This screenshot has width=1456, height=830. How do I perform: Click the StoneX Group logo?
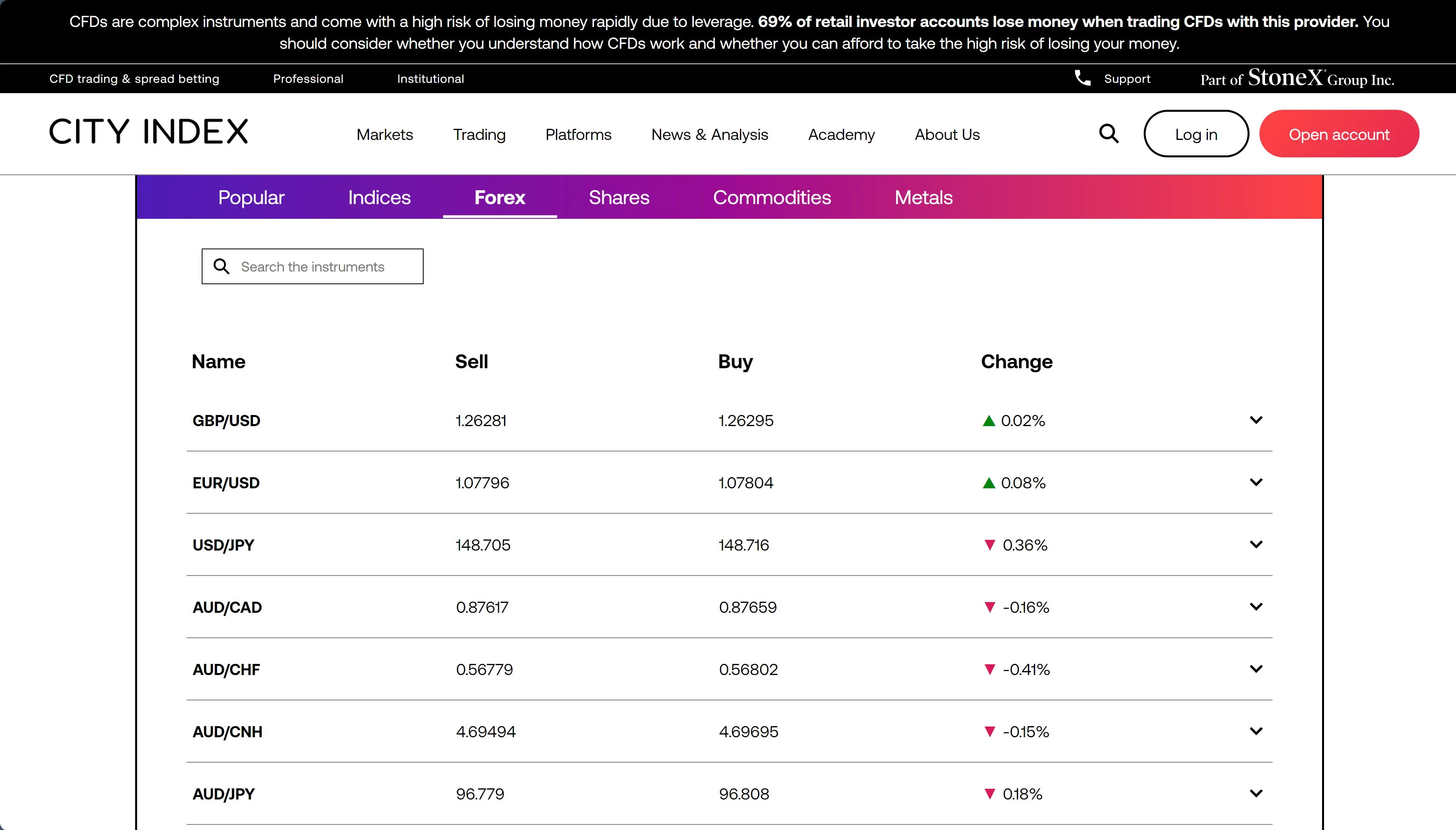1297,78
